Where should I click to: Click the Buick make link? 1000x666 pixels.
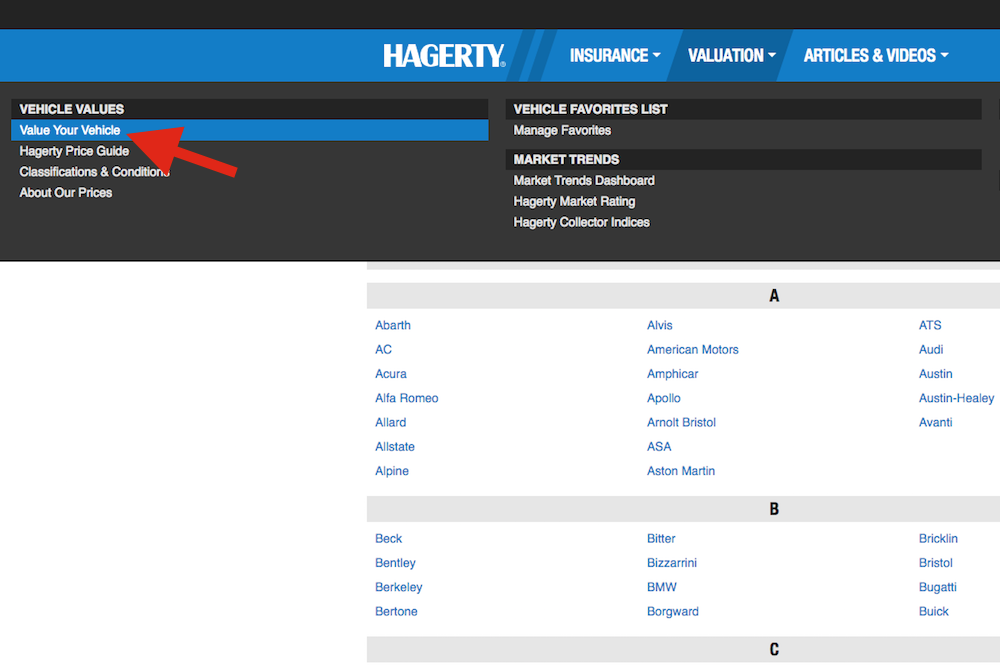933,611
